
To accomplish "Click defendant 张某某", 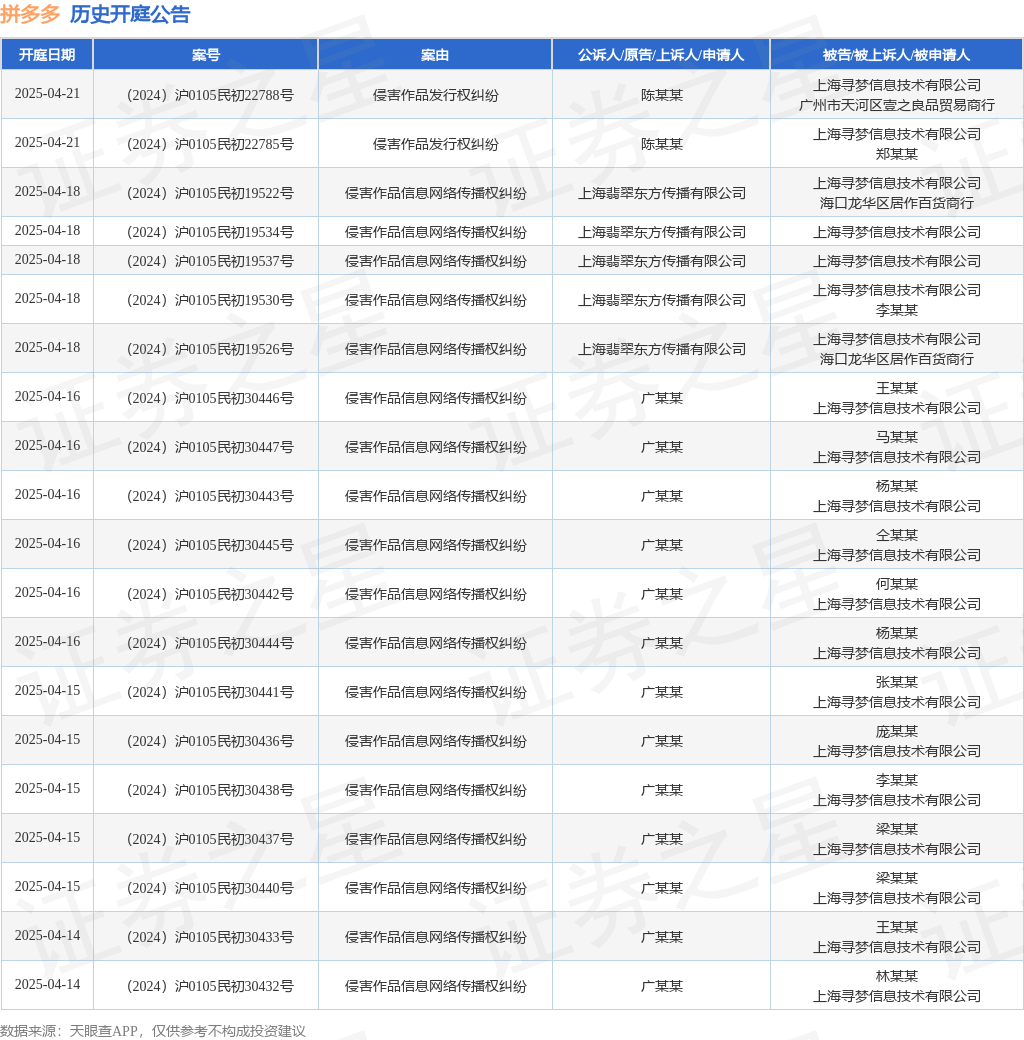I will pos(897,682).
